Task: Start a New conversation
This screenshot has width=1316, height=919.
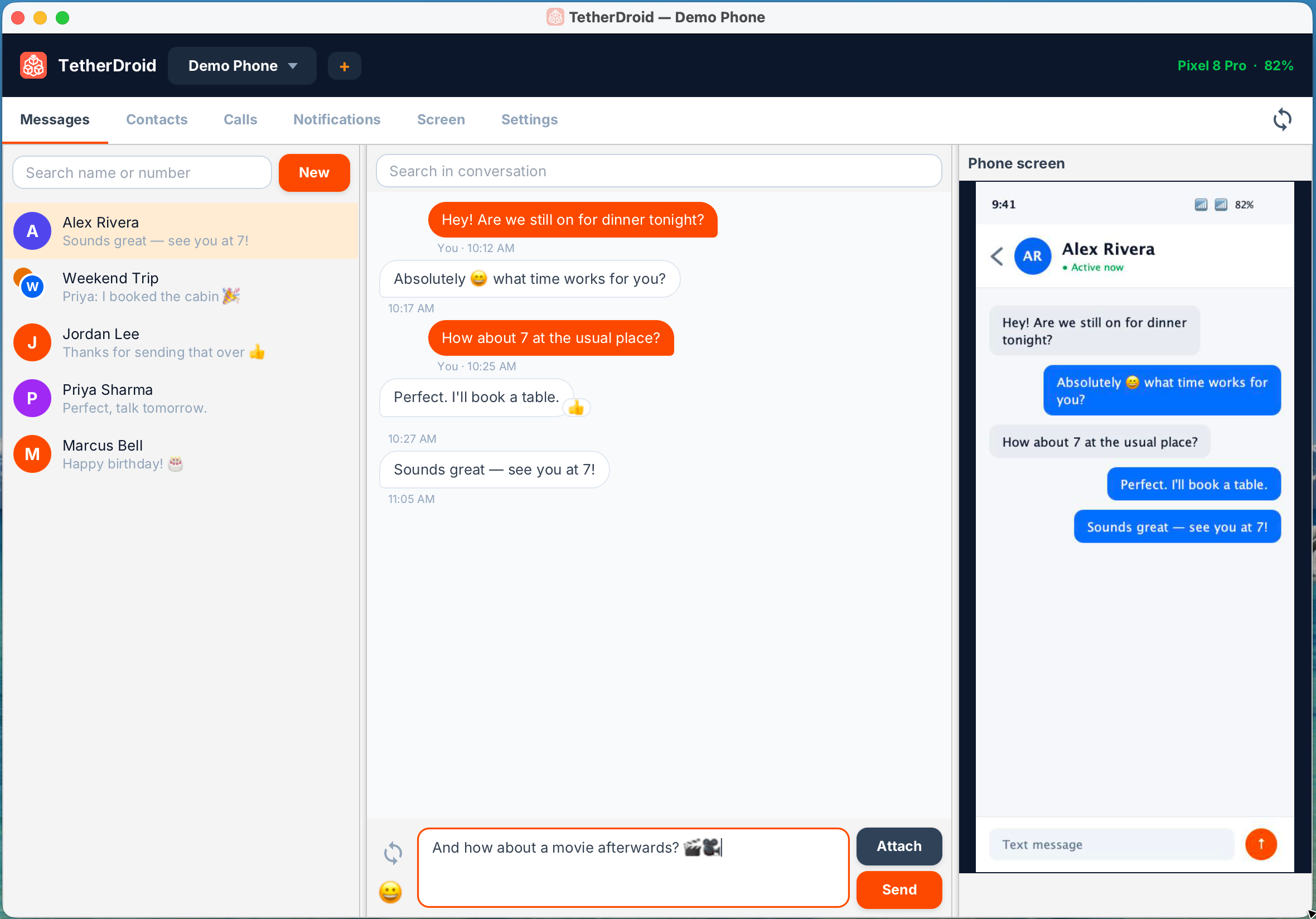Action: click(x=314, y=172)
